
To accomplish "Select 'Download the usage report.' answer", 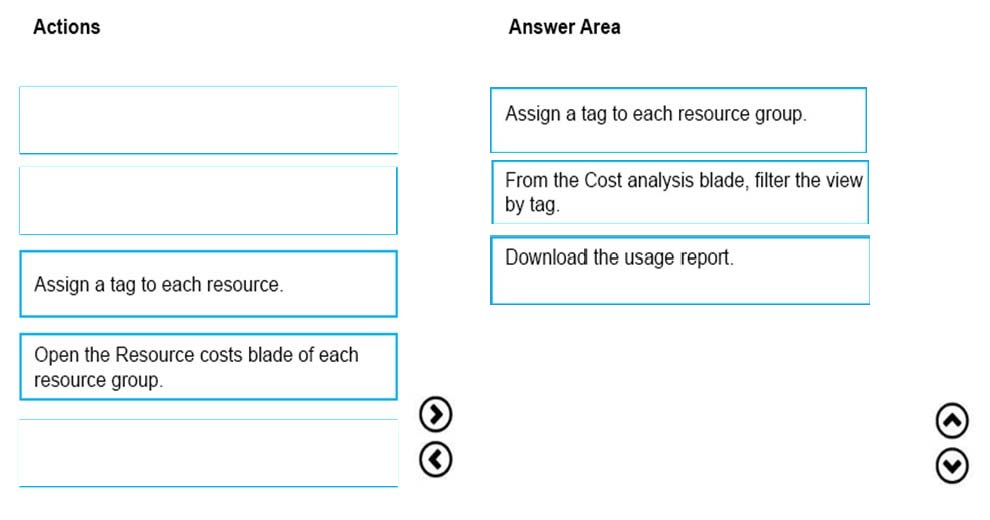I will (x=680, y=270).
